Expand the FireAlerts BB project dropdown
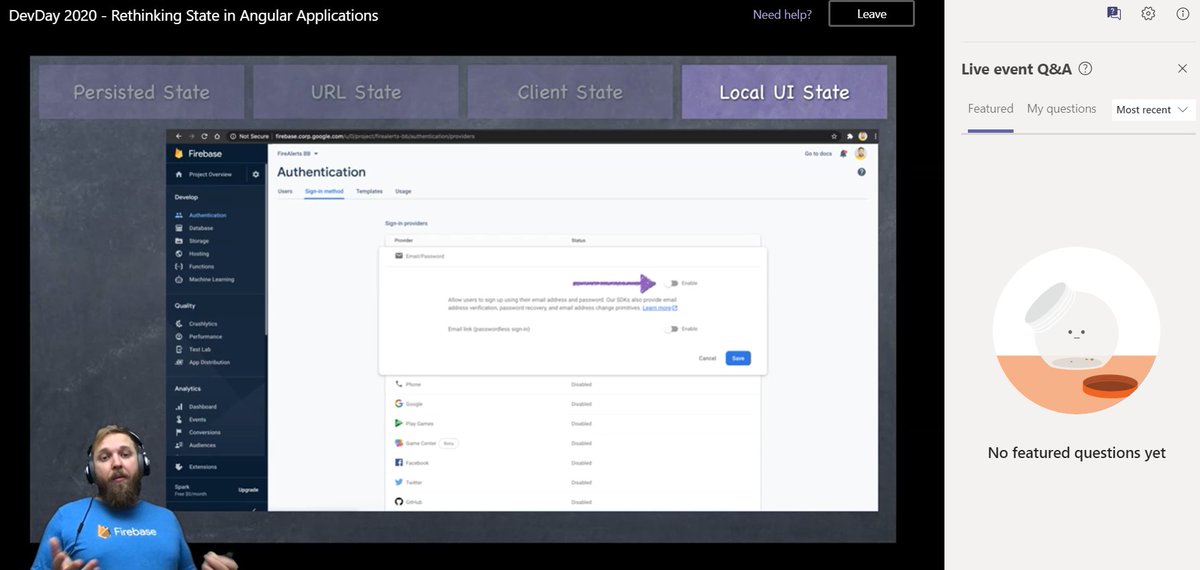 (297, 153)
